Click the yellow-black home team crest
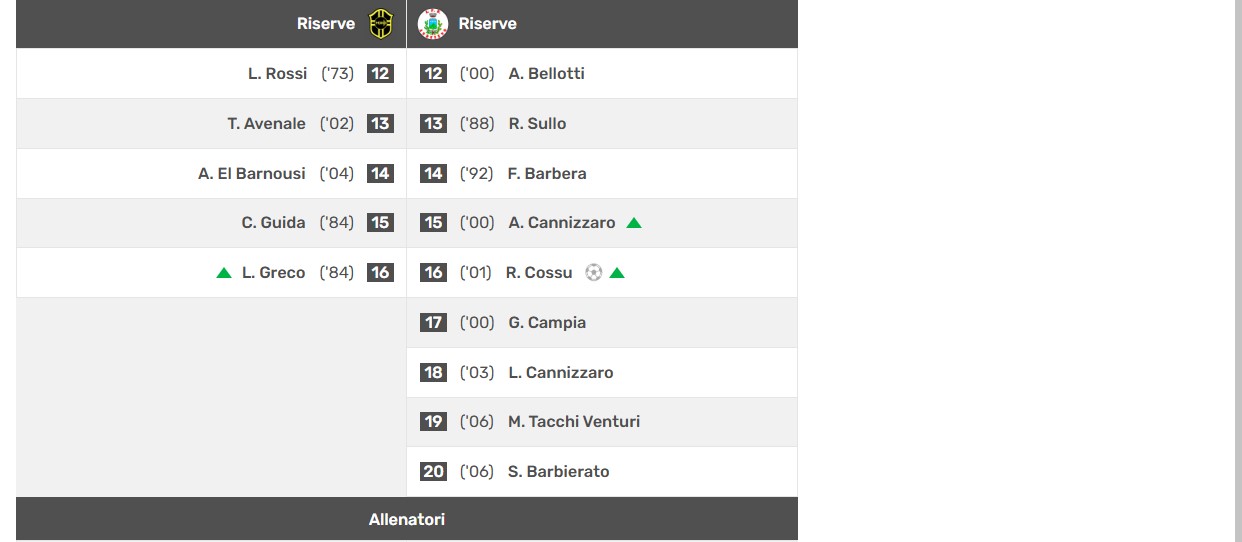Viewport: 1242px width, 542px height. coord(381,23)
